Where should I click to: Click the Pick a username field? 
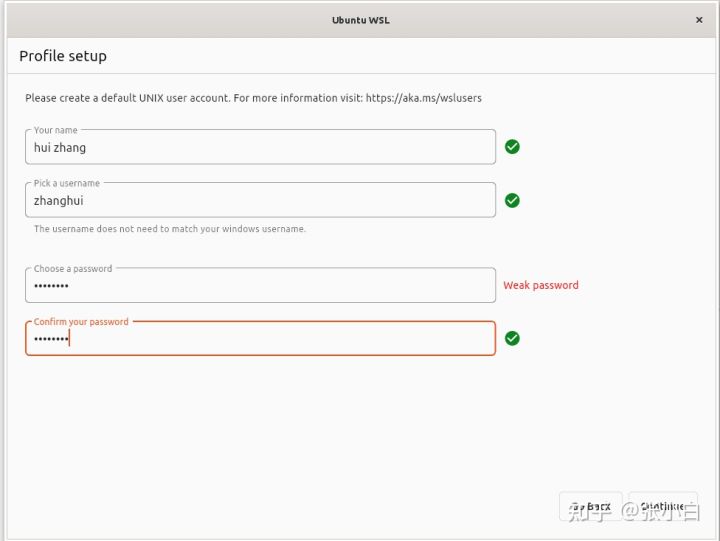tap(260, 200)
